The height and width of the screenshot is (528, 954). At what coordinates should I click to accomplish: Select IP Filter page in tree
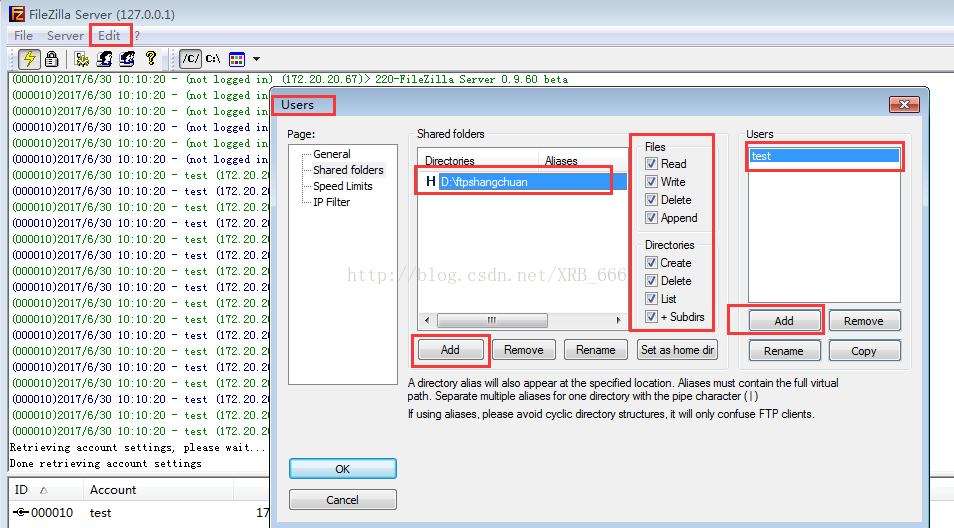[332, 202]
